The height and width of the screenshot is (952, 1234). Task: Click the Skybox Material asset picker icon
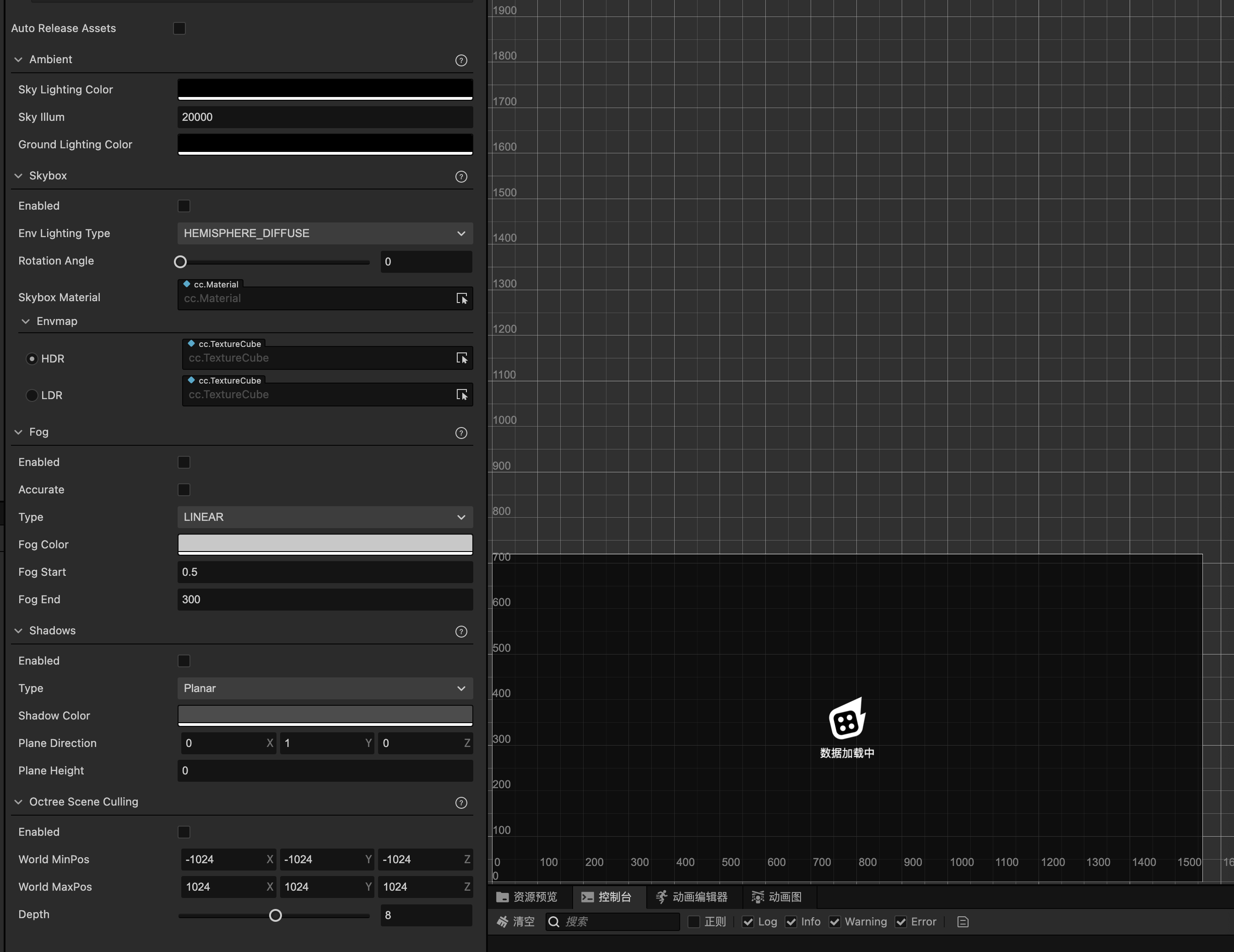coord(462,298)
